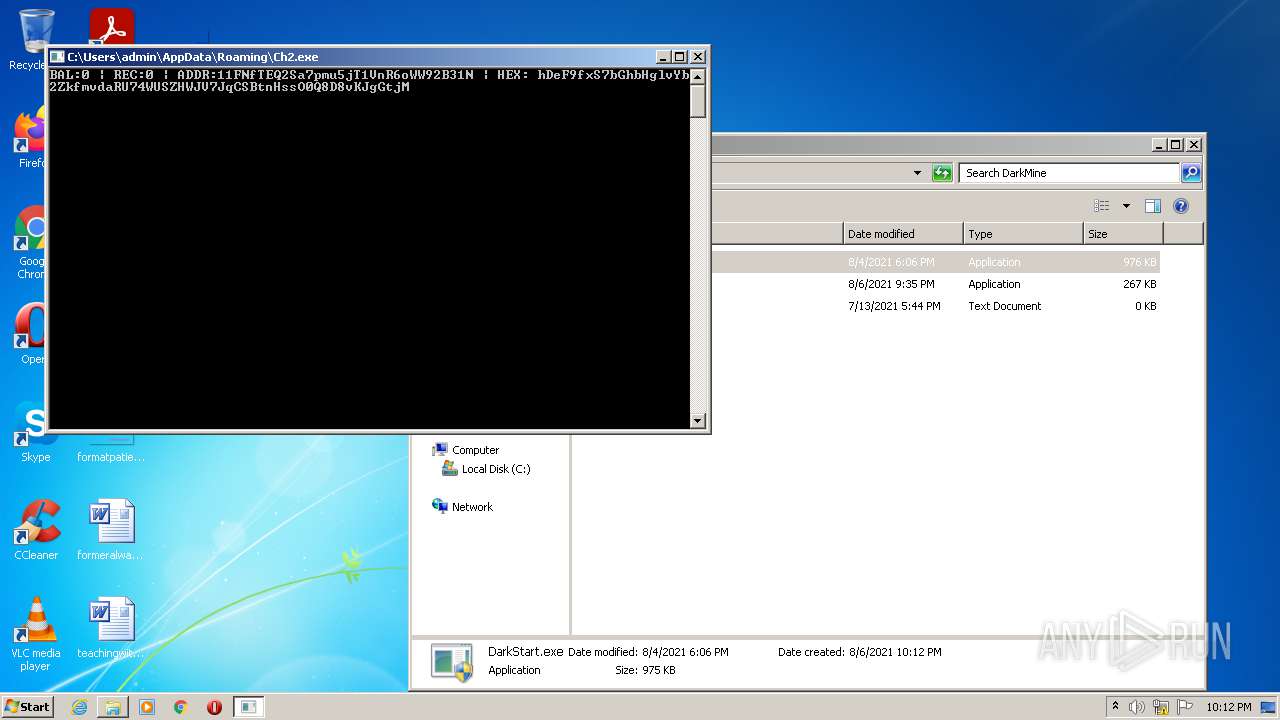This screenshot has height=720, width=1280.
Task: Select Local Disk (C:) in navigation pane
Action: point(496,469)
